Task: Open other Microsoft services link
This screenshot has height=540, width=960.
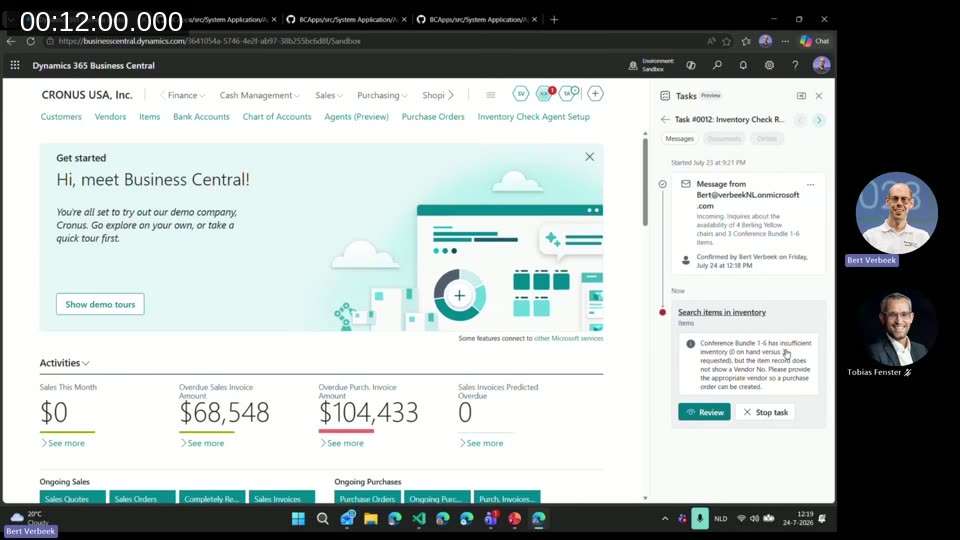Action: click(x=568, y=338)
